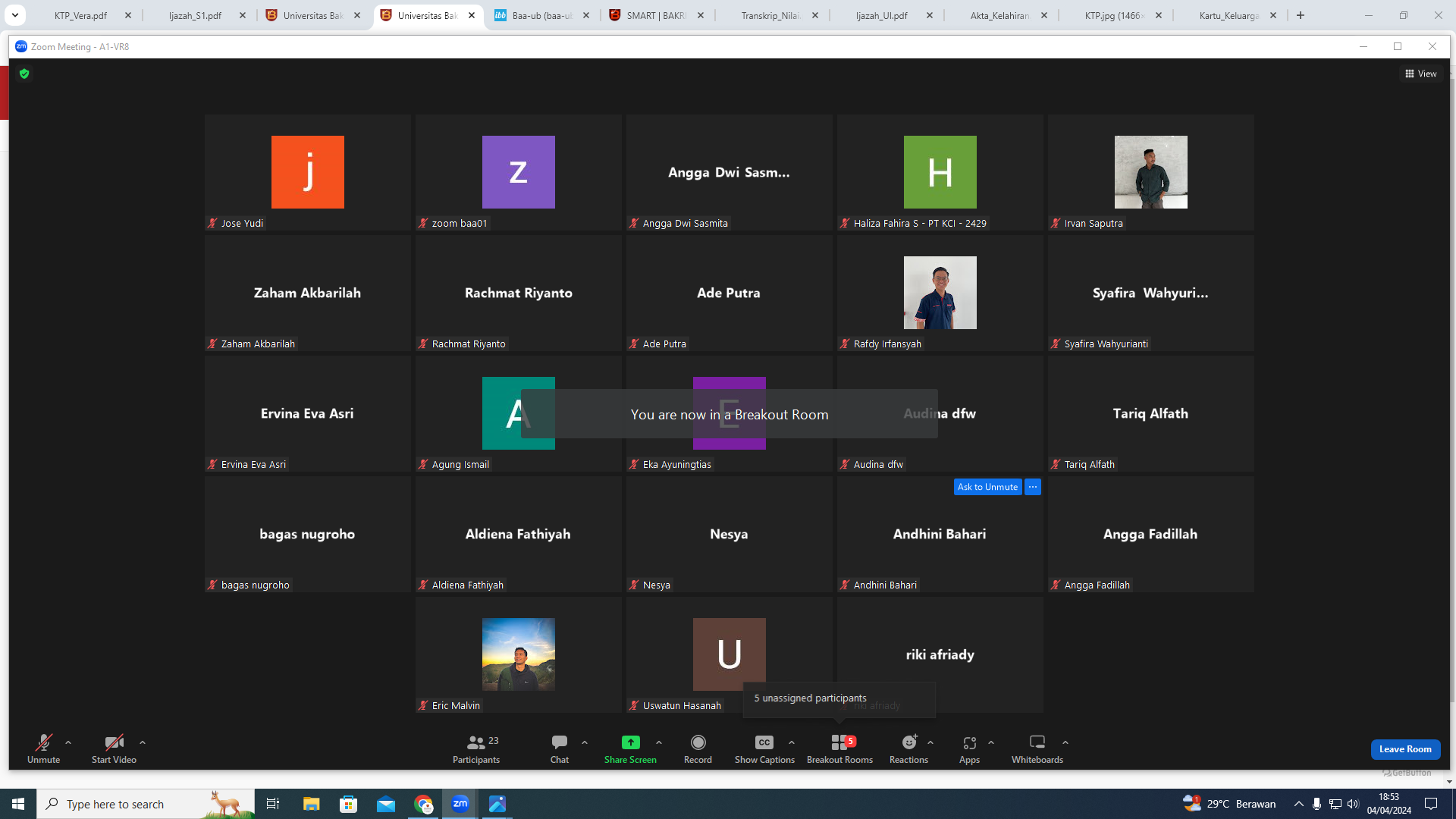Open the Participants panel
Image resolution: width=1456 pixels, height=819 pixels.
point(476,748)
